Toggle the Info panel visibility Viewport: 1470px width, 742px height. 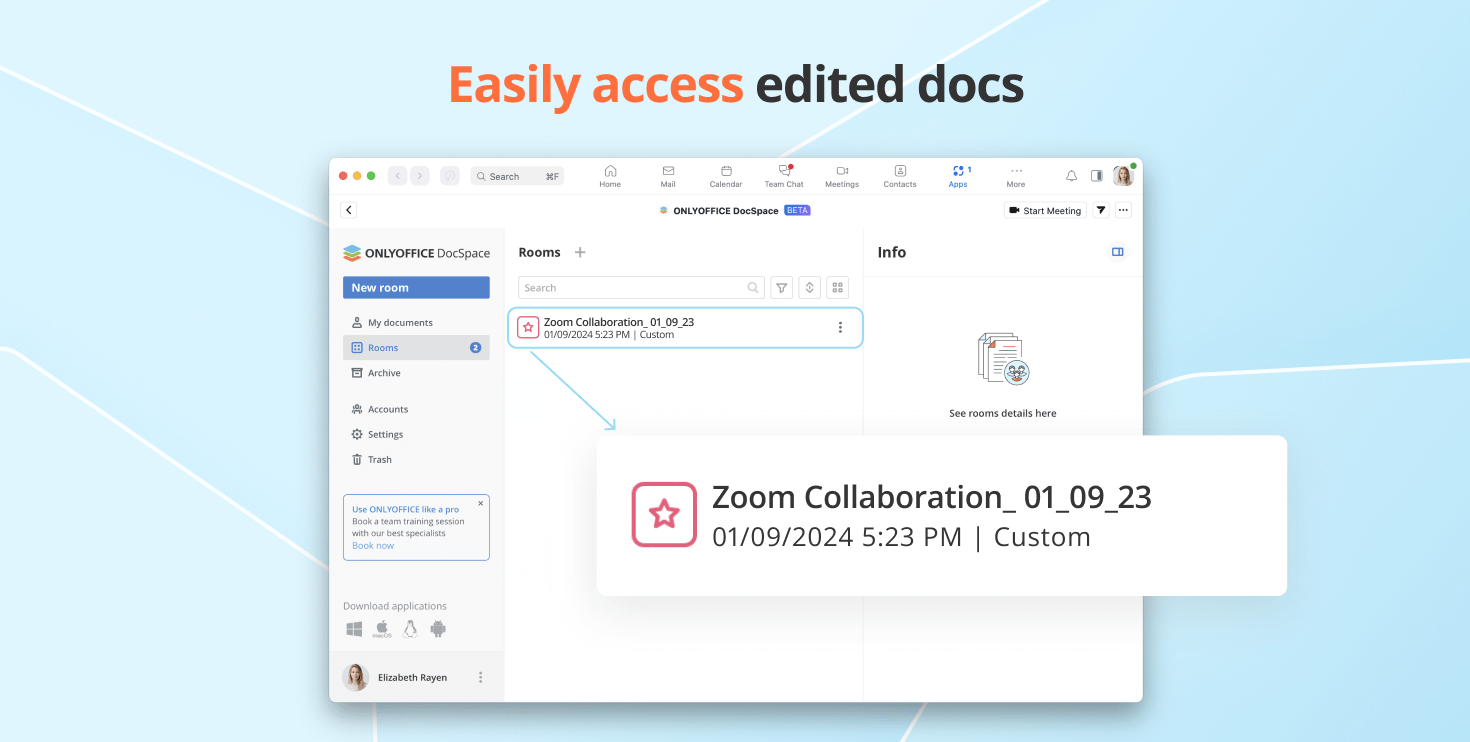click(1118, 253)
